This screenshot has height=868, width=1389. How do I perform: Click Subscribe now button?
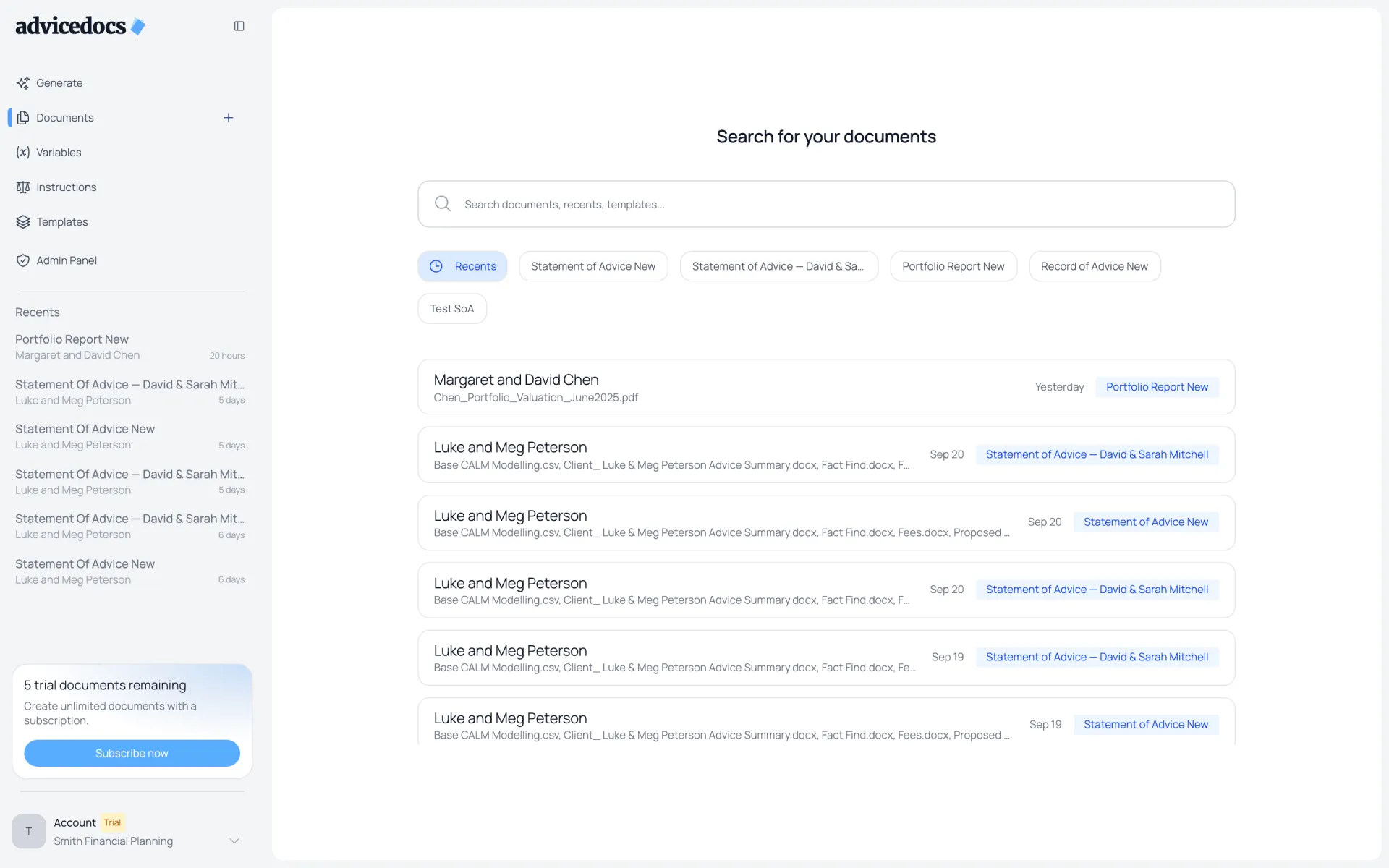132,753
